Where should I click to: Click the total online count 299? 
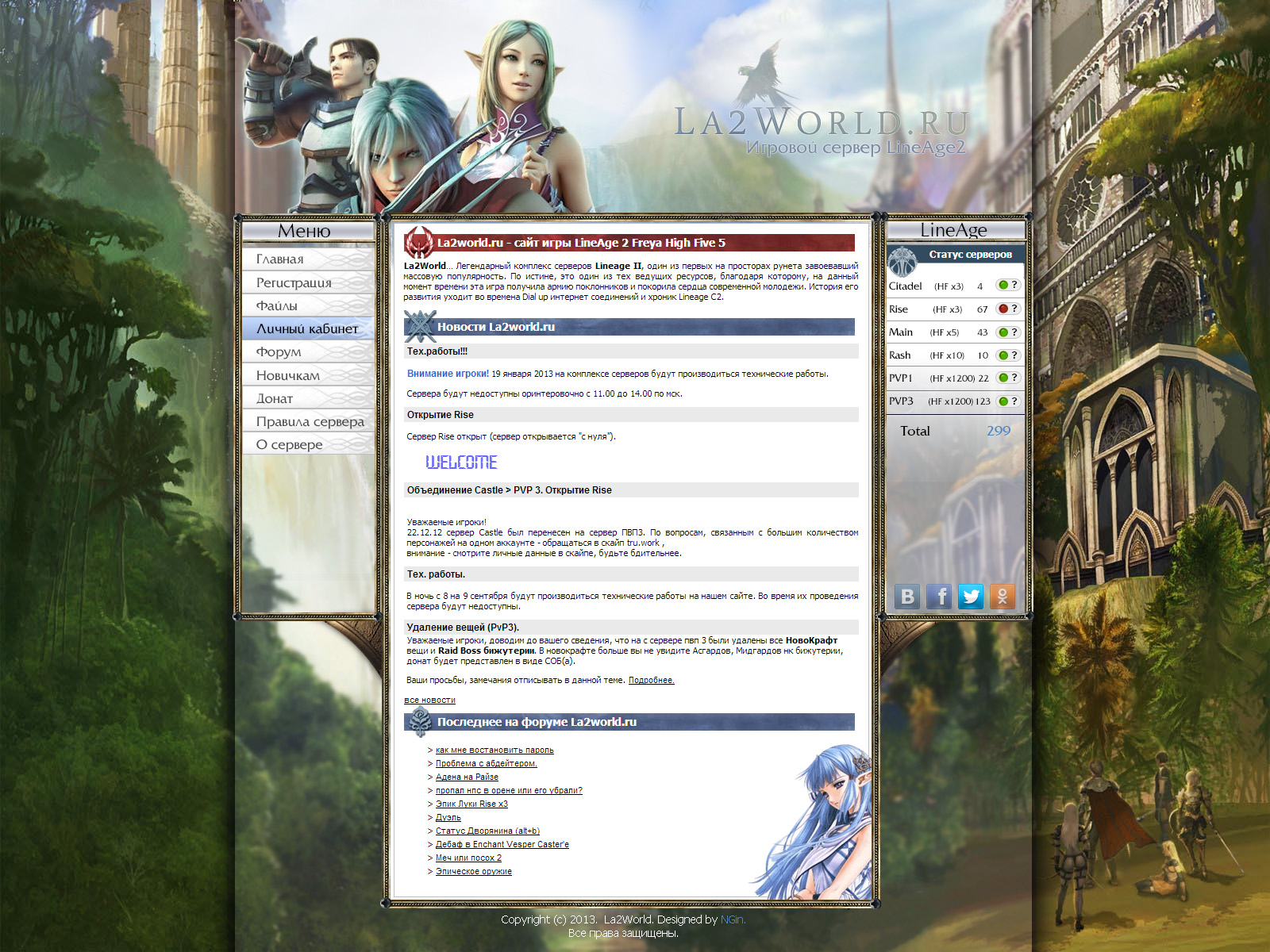pos(999,431)
